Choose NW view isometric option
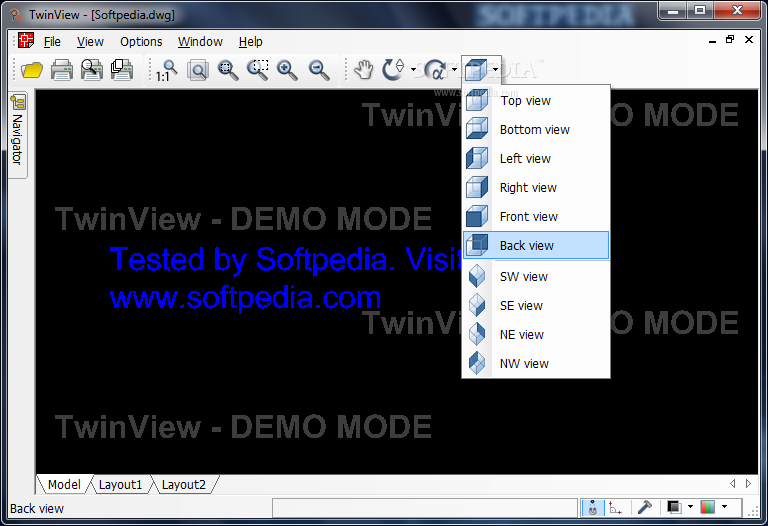Viewport: 768px width, 526px height. tap(536, 363)
